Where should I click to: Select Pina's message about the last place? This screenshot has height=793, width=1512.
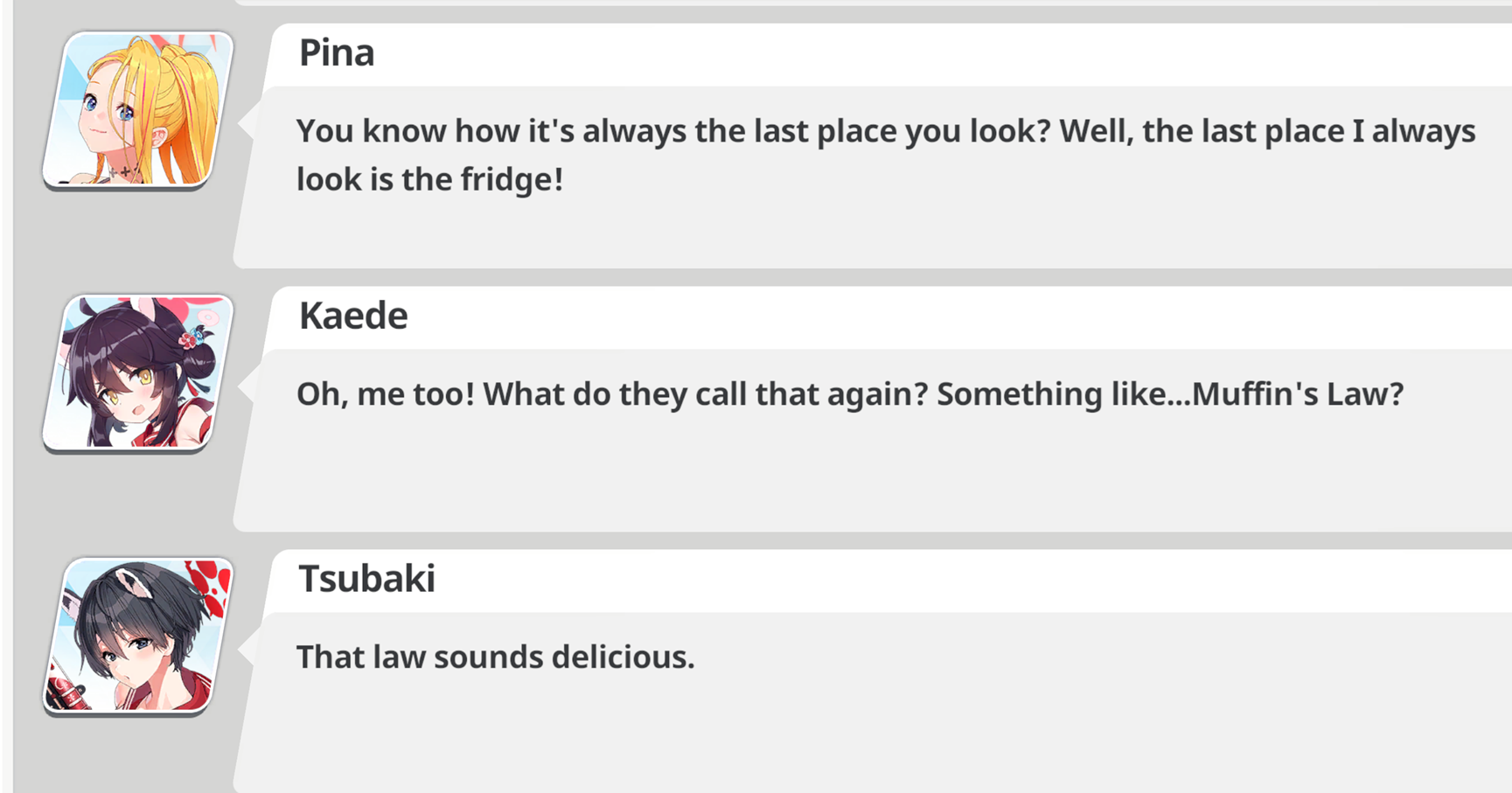click(x=886, y=155)
